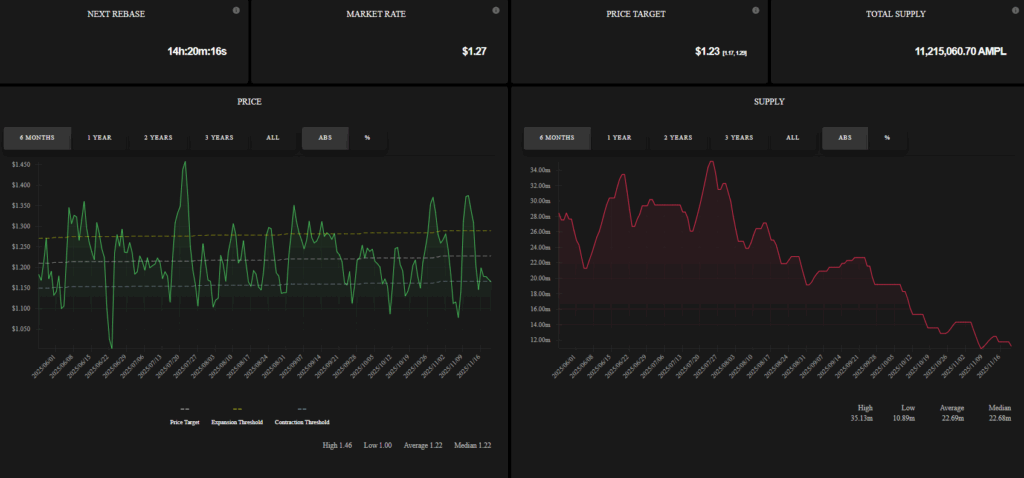Click the info icon on Market Rate card
Viewport: 1024px width, 478px height.
[496, 11]
